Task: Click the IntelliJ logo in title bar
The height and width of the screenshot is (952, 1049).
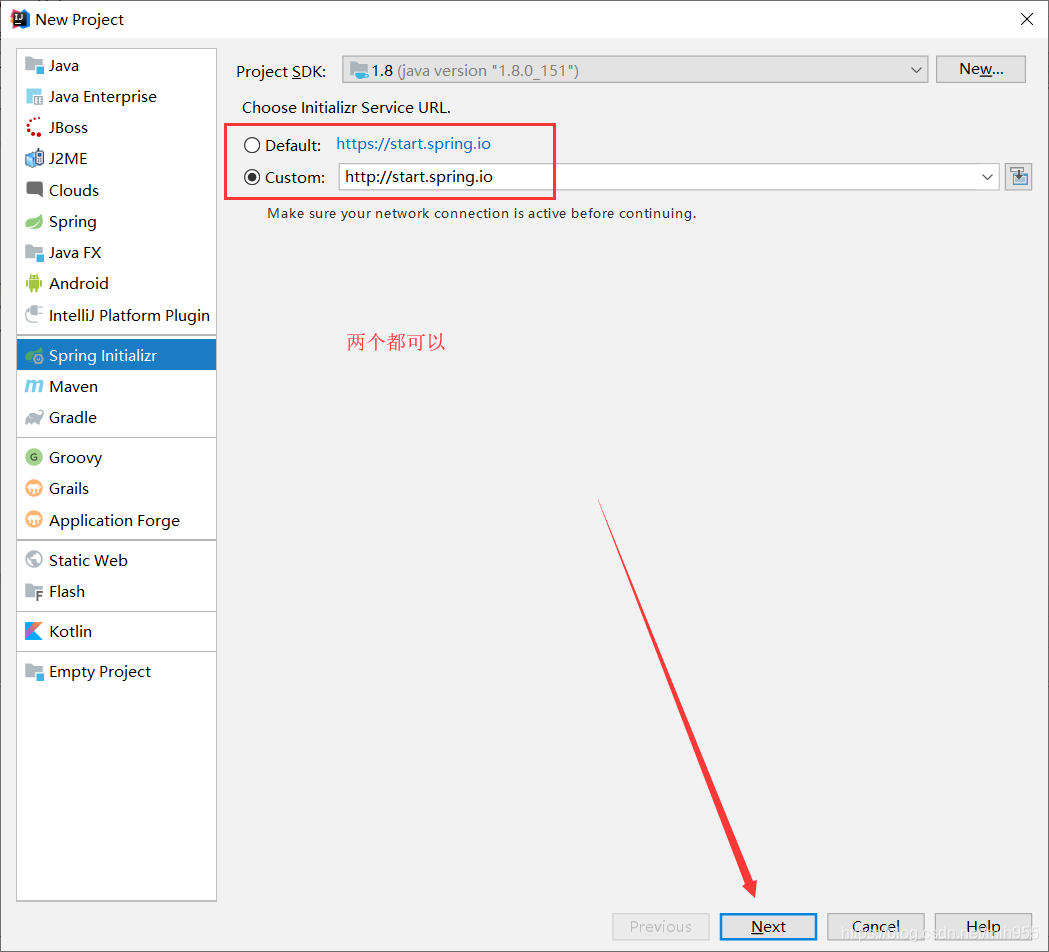Action: tap(20, 19)
